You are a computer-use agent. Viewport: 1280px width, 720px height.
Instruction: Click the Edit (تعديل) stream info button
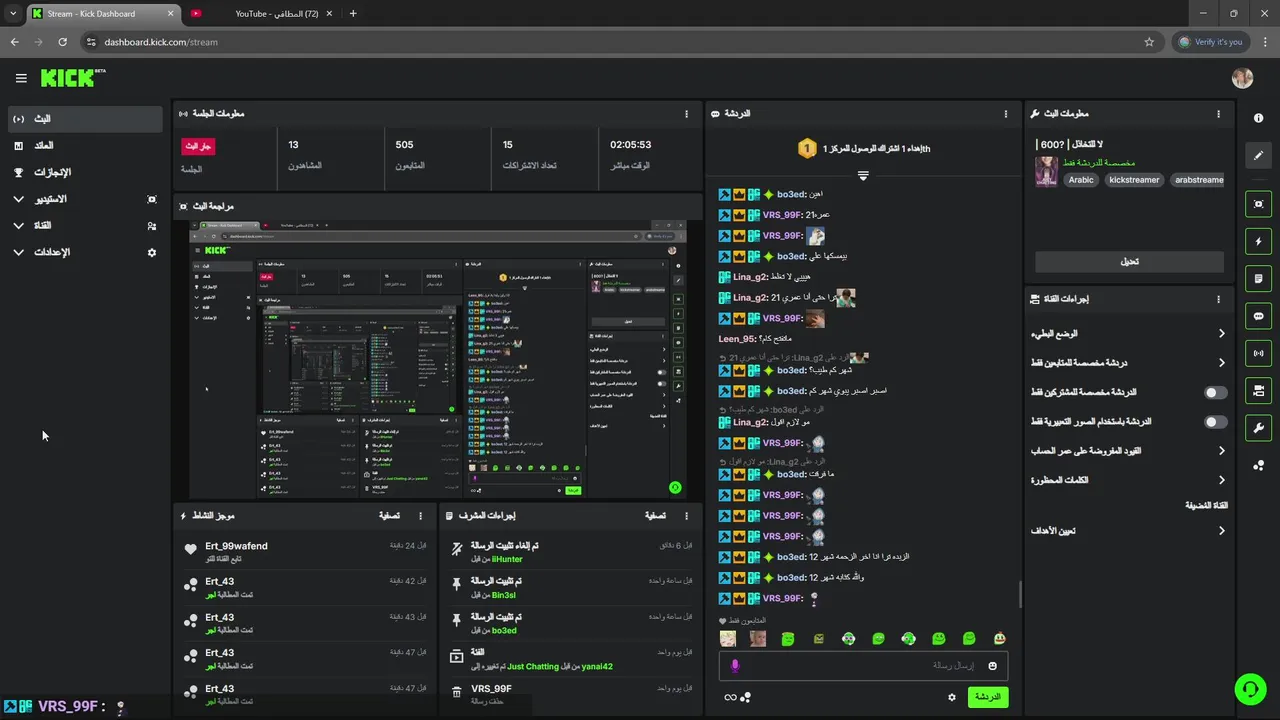pos(1129,262)
